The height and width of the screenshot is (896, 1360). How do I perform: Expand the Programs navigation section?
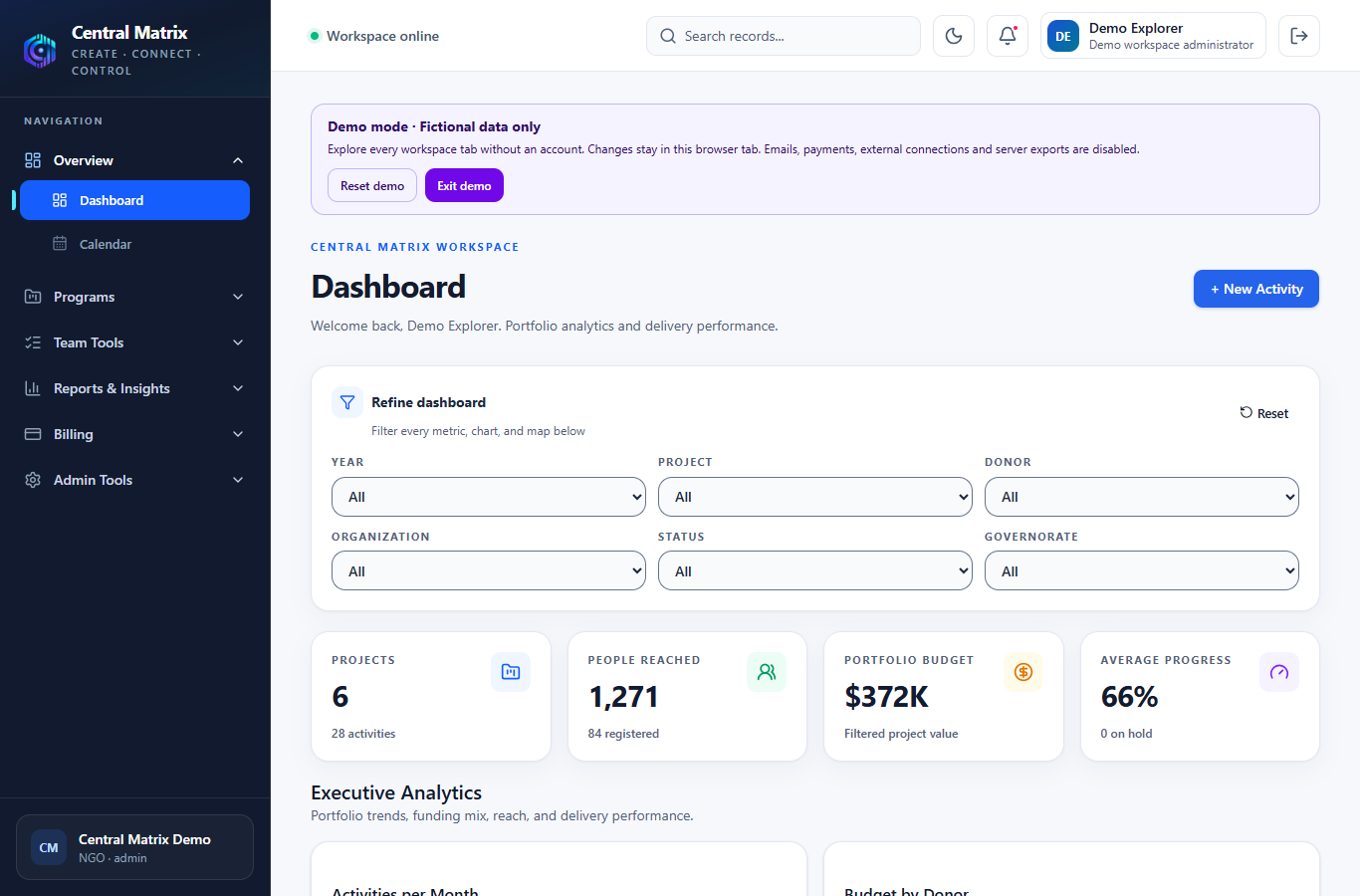(134, 297)
